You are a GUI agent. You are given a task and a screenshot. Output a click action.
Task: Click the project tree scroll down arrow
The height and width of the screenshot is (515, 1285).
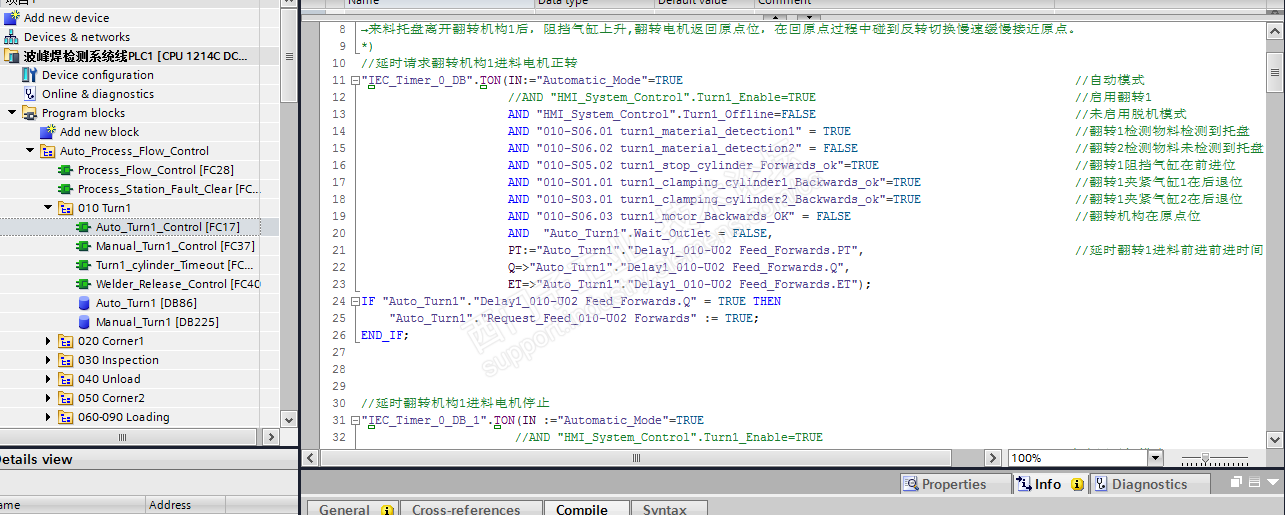[x=289, y=420]
